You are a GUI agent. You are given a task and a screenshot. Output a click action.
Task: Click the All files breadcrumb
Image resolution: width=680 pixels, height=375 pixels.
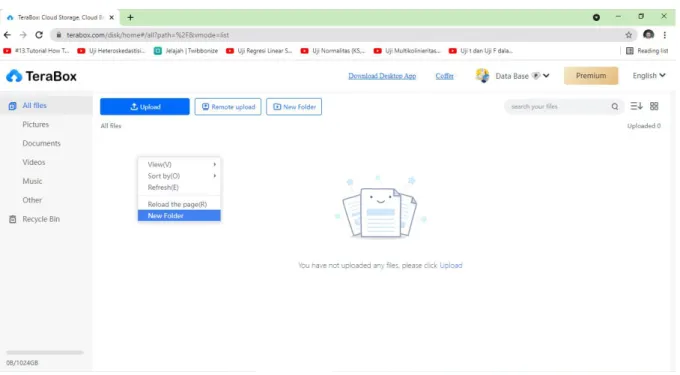click(111, 126)
